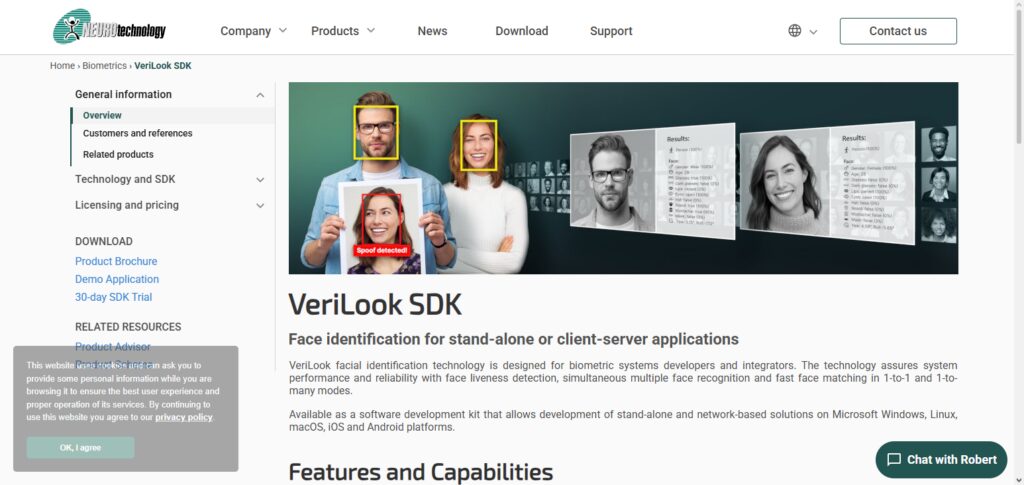1024x485 pixels.
Task: Select Overview in the sidebar
Action: 102,115
